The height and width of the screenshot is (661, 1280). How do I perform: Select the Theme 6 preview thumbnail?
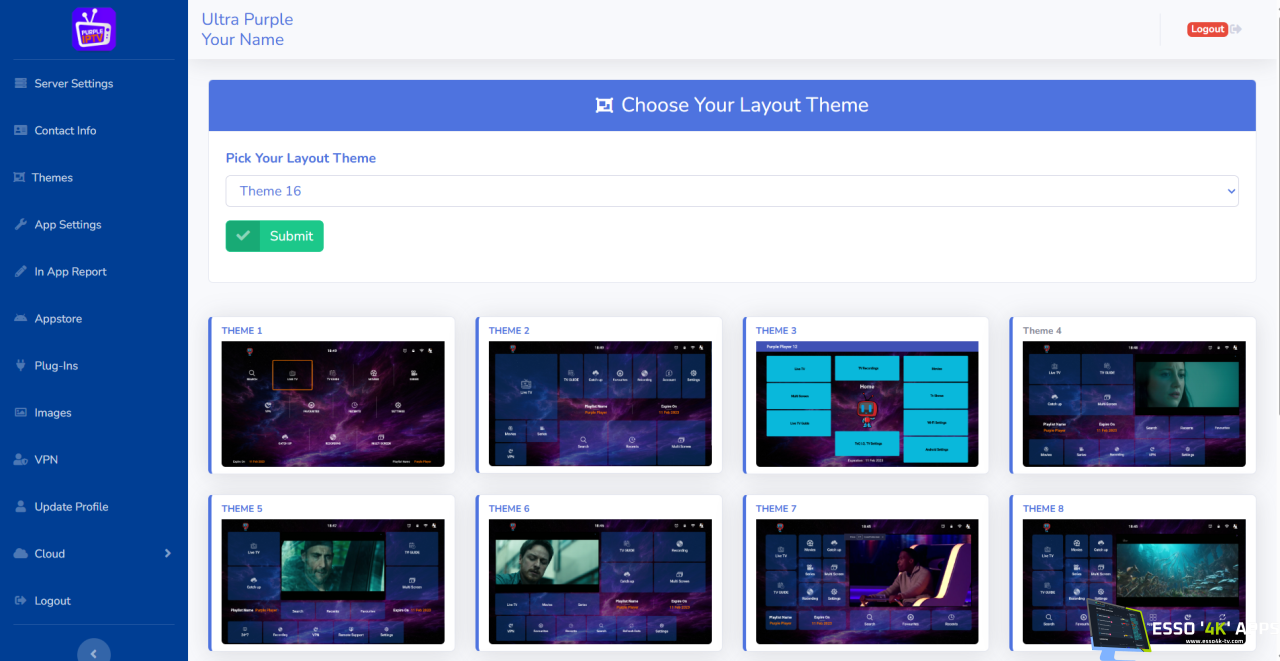pos(600,581)
